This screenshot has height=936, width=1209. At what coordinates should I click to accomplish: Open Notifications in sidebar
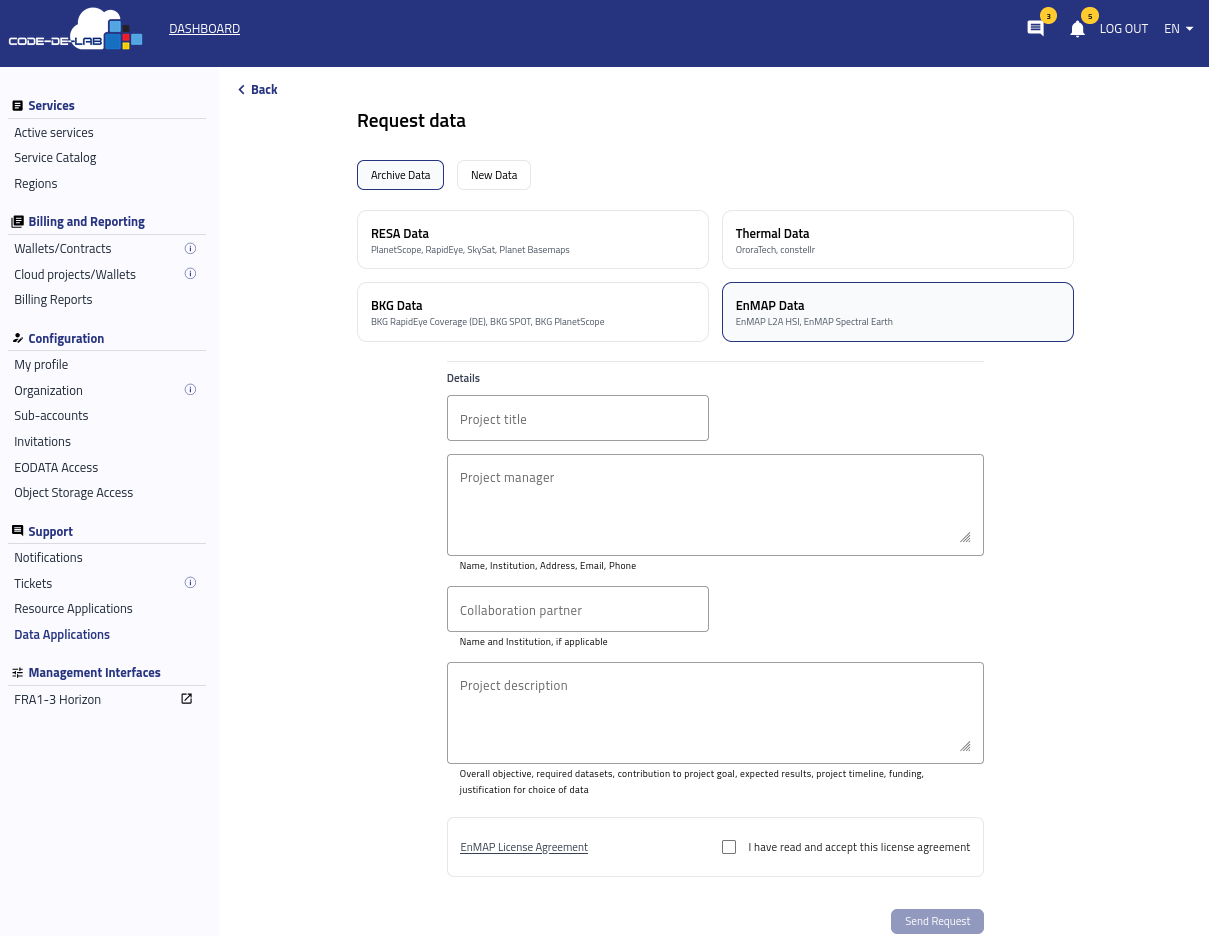tap(48, 558)
